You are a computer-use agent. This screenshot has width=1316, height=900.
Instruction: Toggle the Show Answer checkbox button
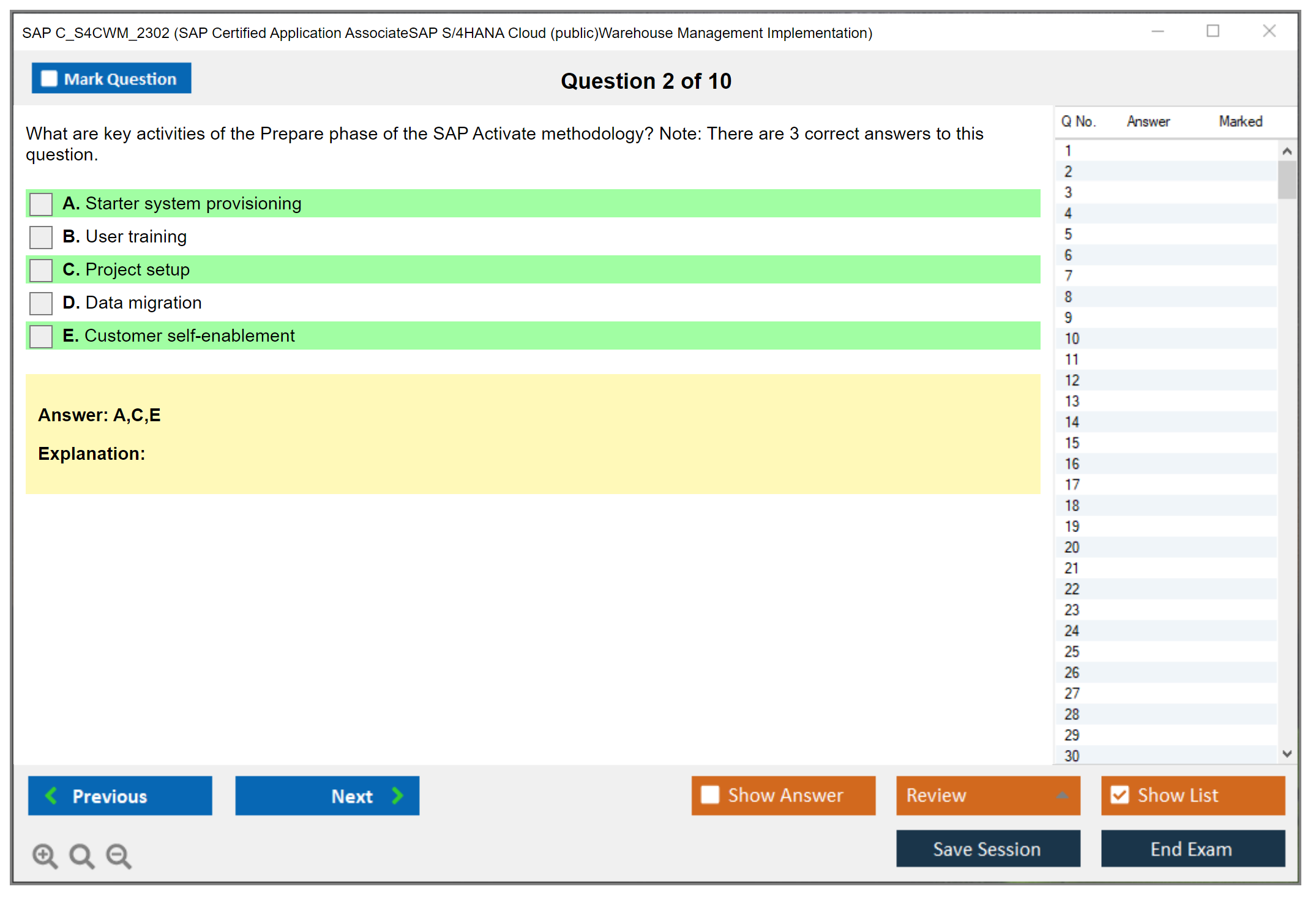coord(710,795)
